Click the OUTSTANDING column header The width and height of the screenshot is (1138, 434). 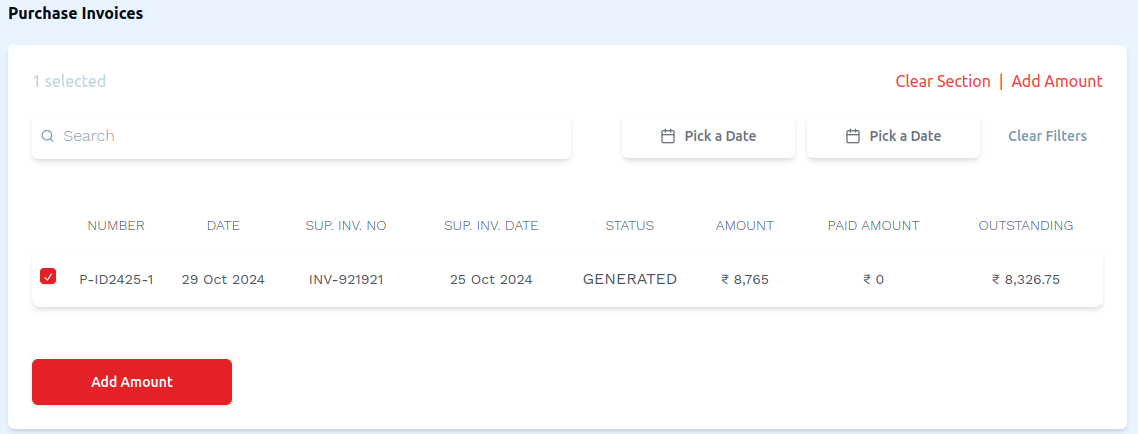[1026, 226]
